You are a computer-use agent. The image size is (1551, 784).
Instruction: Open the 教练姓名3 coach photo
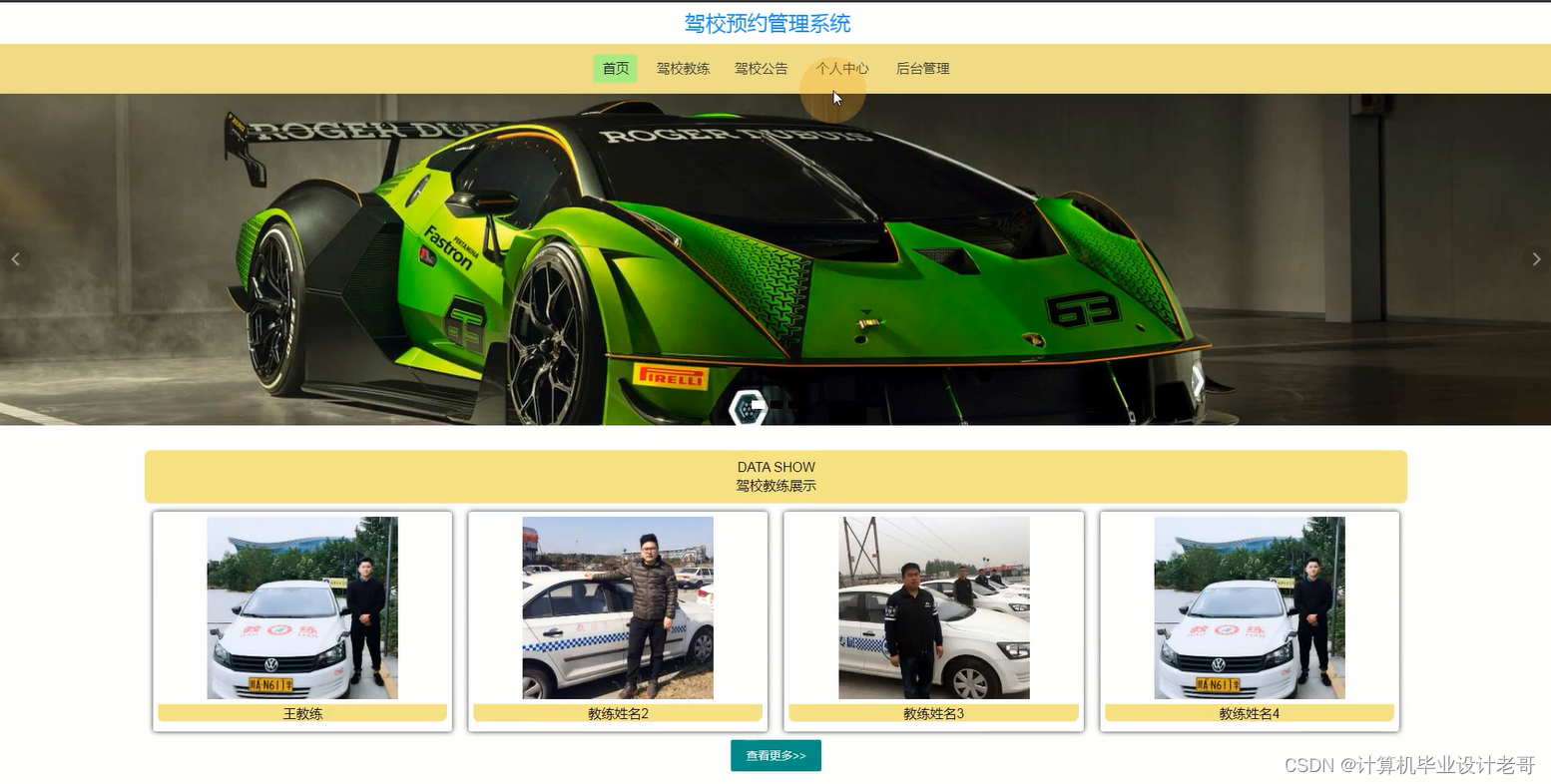click(x=934, y=607)
